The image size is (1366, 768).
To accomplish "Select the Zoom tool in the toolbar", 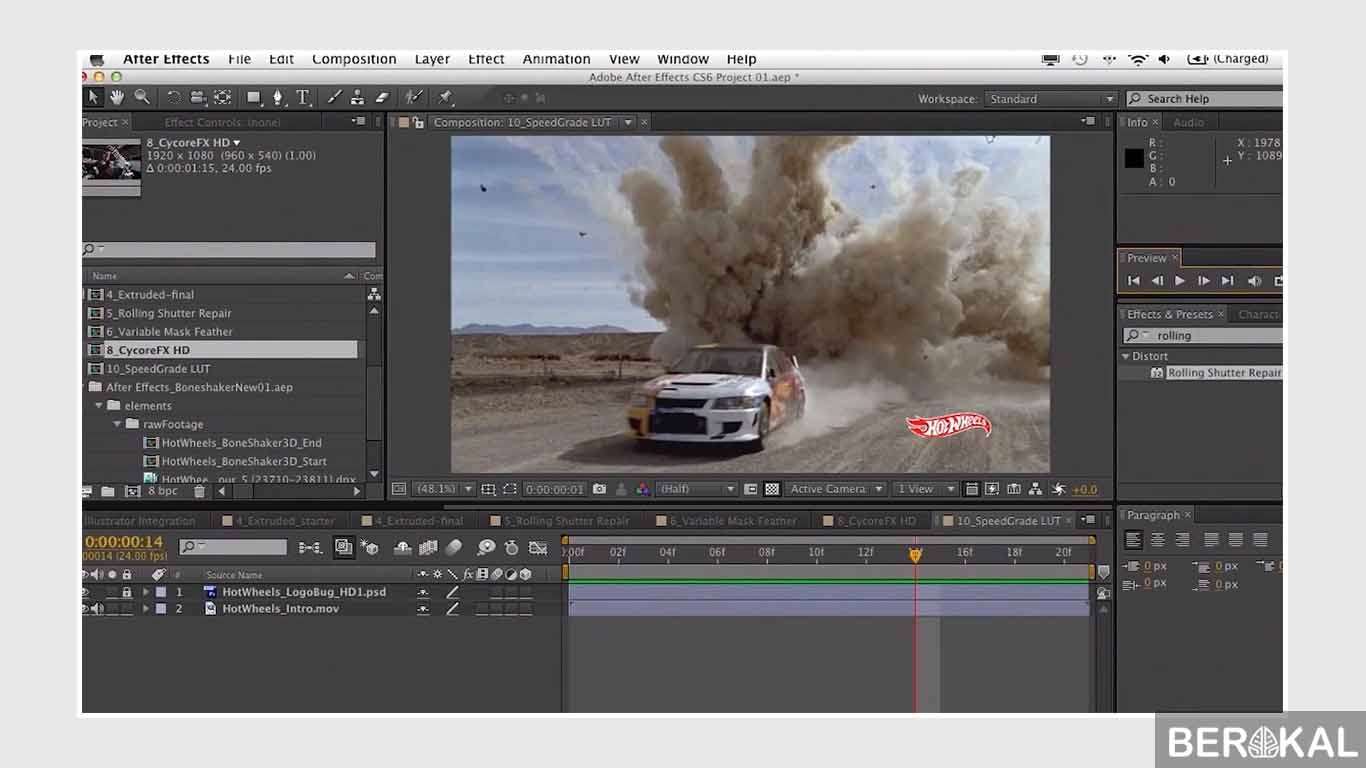I will 140,97.
